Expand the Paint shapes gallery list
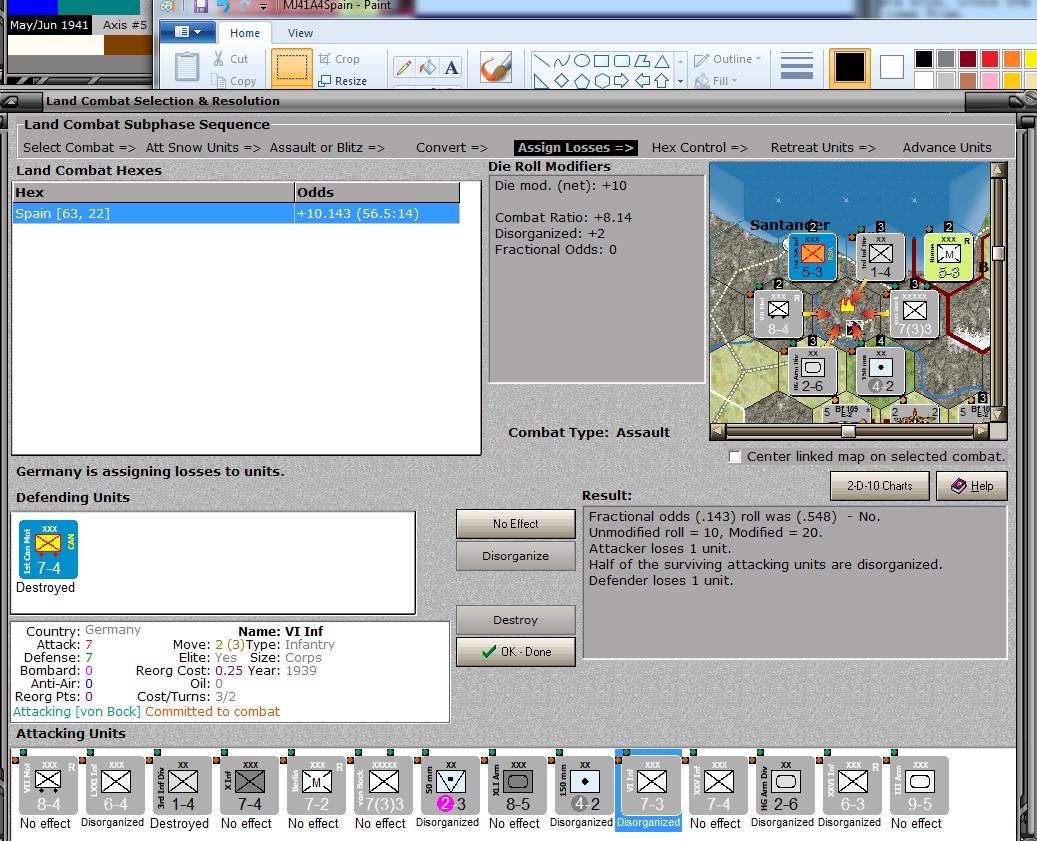The height and width of the screenshot is (841, 1037). click(681, 82)
